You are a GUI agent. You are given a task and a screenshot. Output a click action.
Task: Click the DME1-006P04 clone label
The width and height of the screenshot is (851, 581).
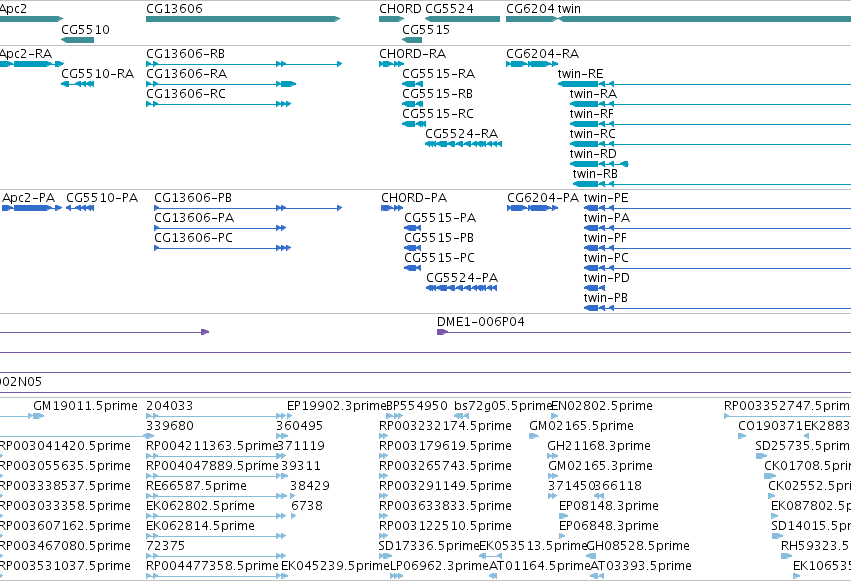click(481, 322)
